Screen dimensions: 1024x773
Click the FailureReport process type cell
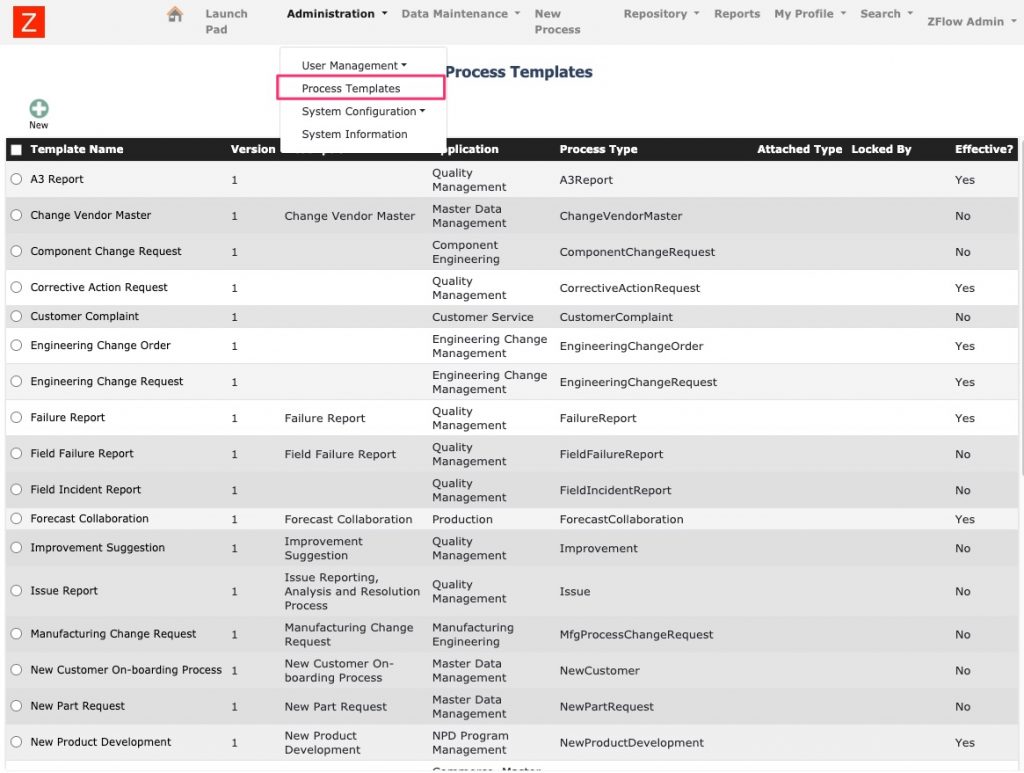click(x=598, y=418)
